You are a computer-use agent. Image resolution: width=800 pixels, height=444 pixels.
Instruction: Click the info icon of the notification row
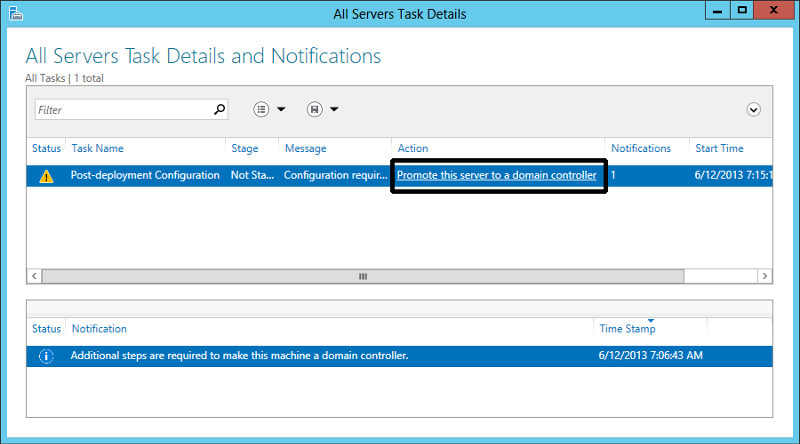coord(46,356)
